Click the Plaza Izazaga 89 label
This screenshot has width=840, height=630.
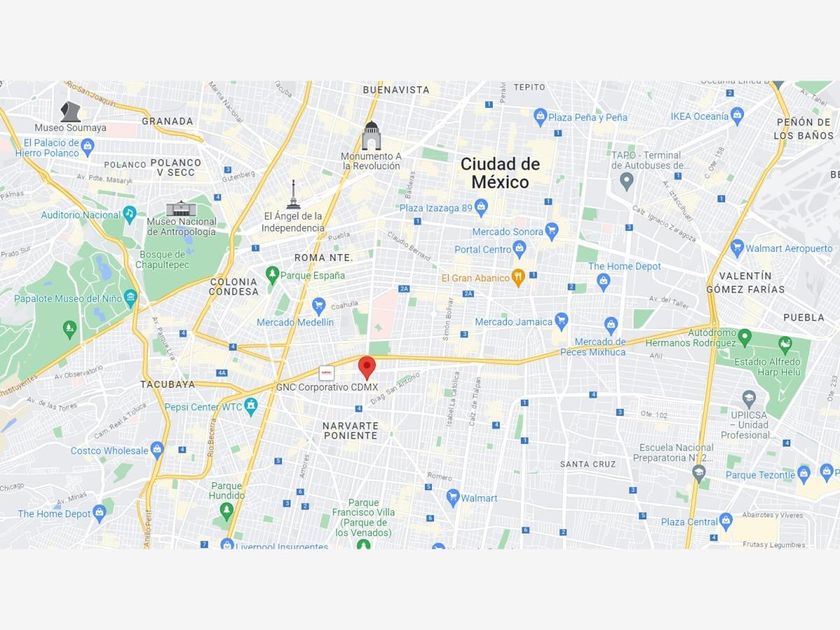coord(436,208)
